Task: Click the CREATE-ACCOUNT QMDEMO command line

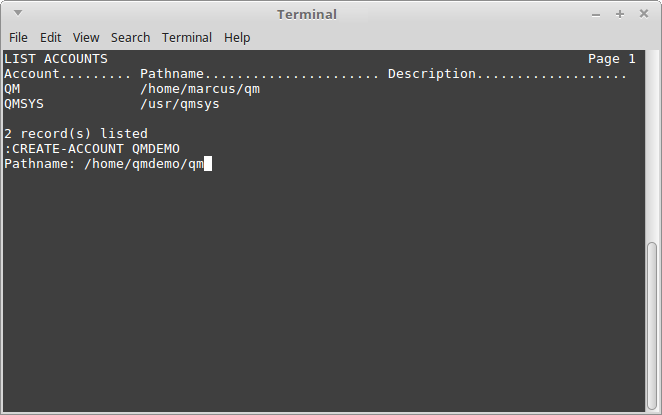Action: [92, 149]
